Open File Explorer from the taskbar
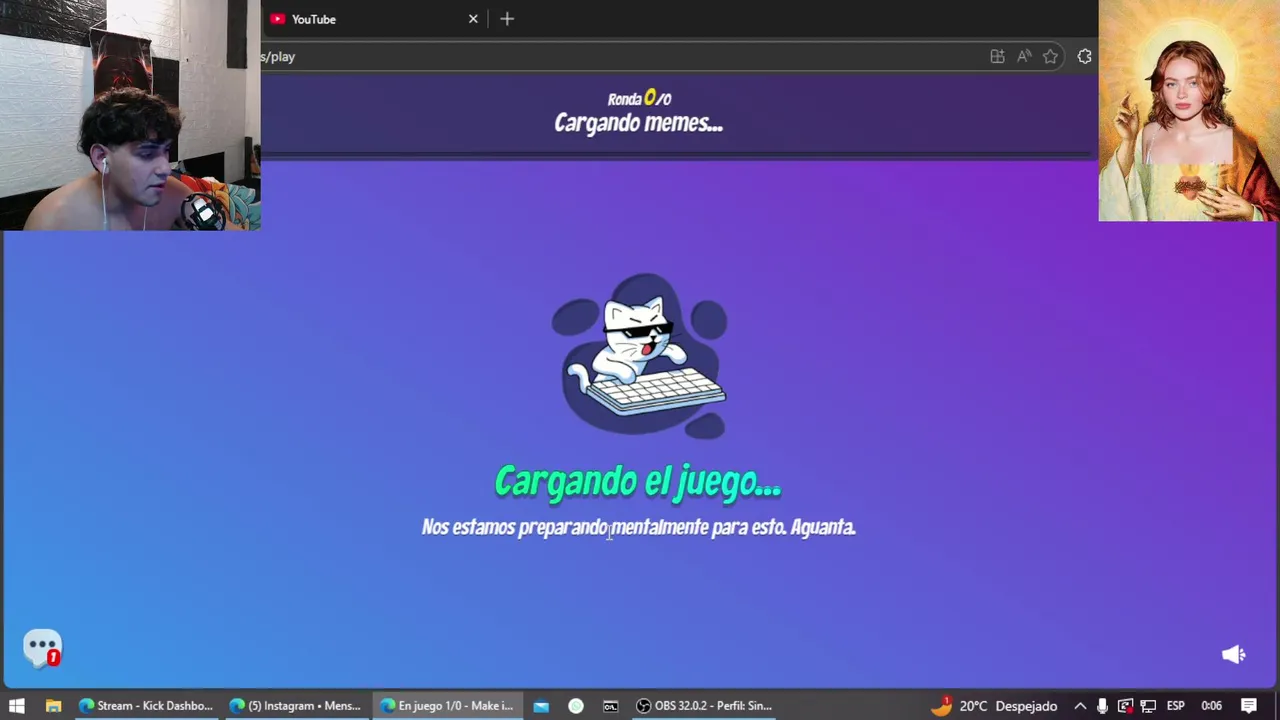This screenshot has height=720, width=1280. point(53,706)
